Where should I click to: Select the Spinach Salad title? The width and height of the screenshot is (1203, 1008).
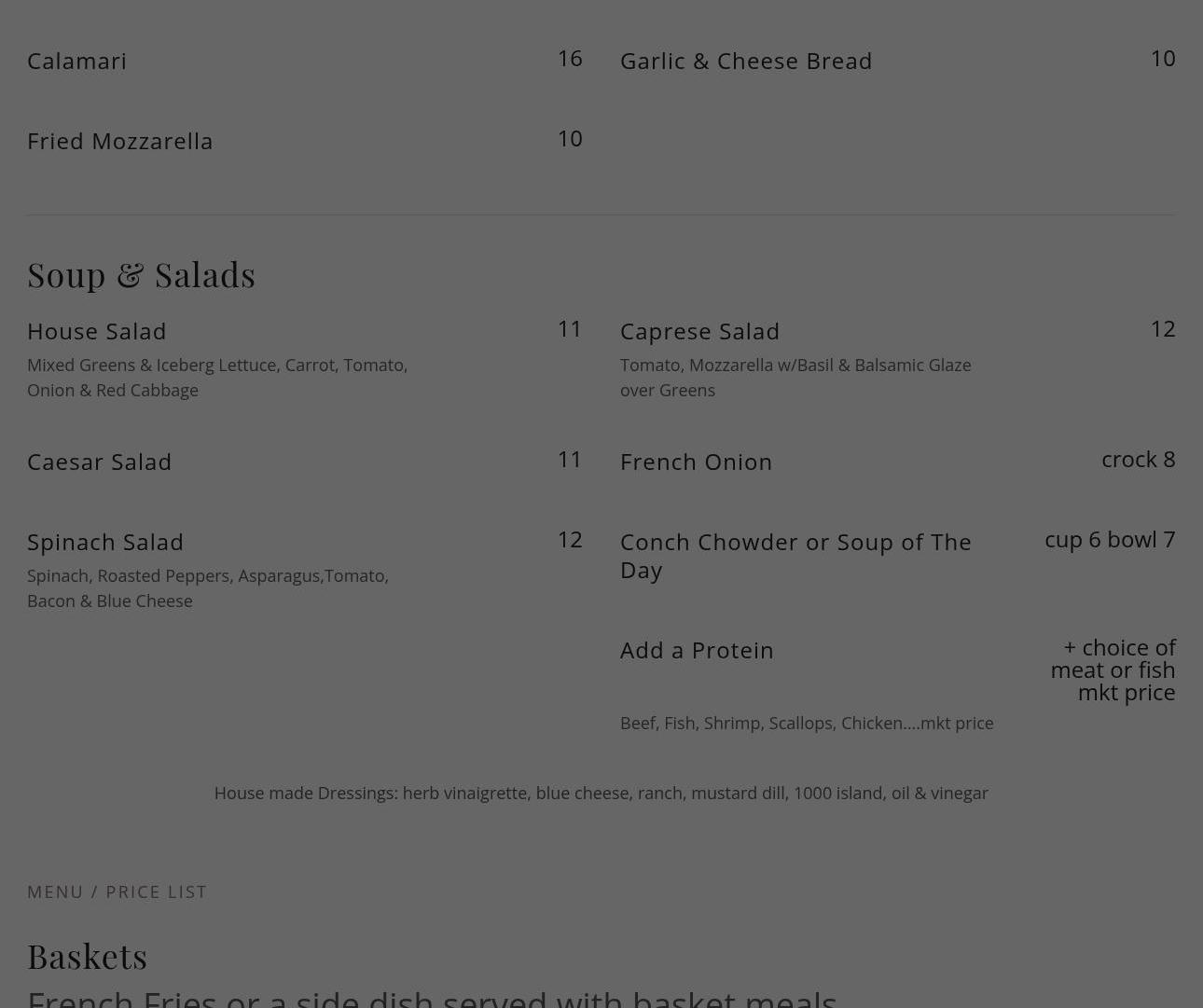(x=104, y=542)
